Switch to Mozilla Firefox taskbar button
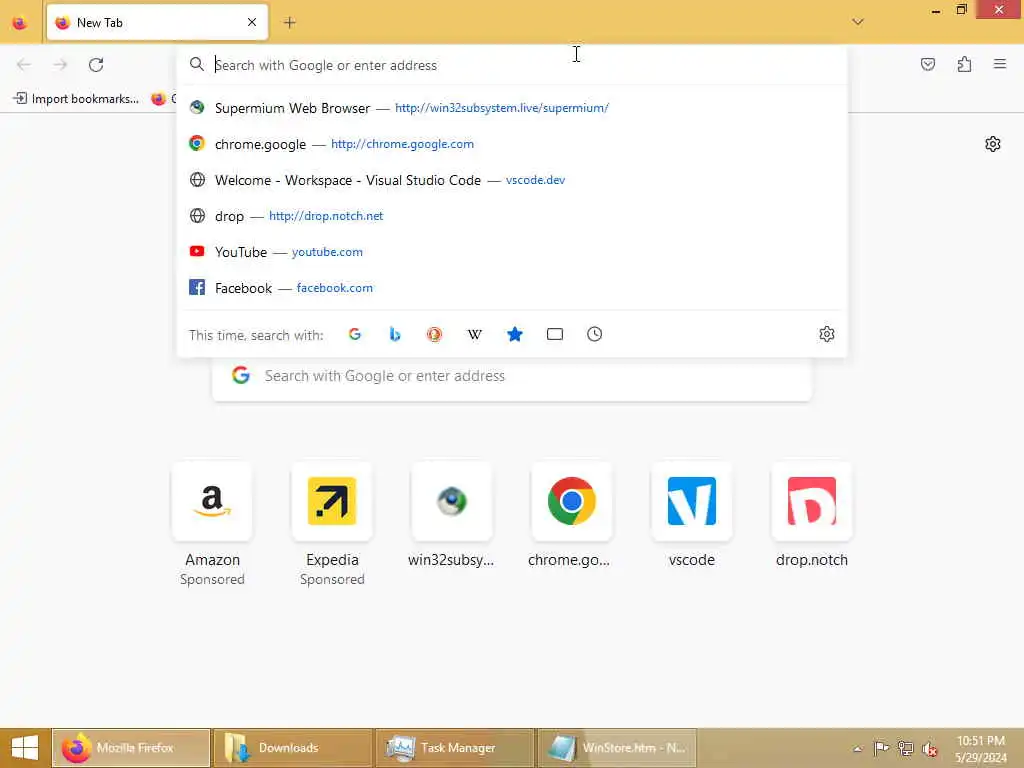Image resolution: width=1024 pixels, height=768 pixels. point(131,748)
